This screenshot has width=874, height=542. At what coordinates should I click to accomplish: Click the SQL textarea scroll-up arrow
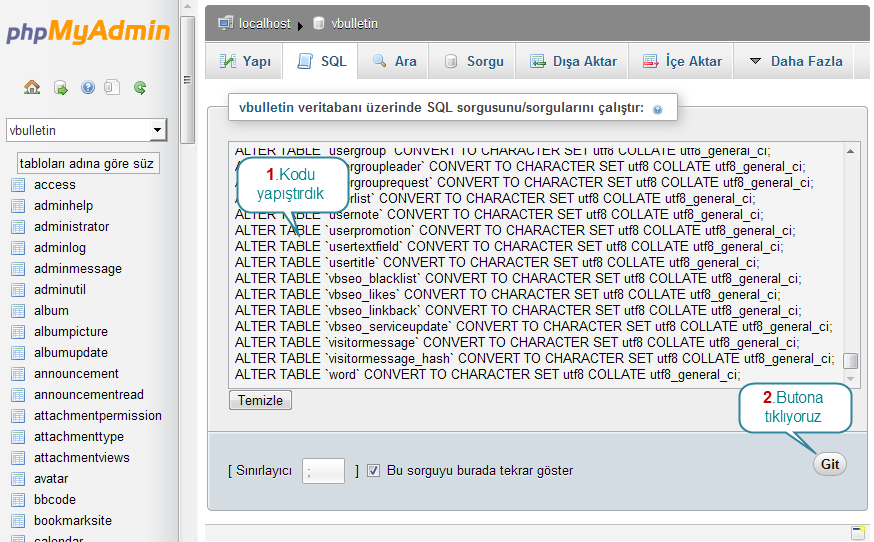(851, 151)
